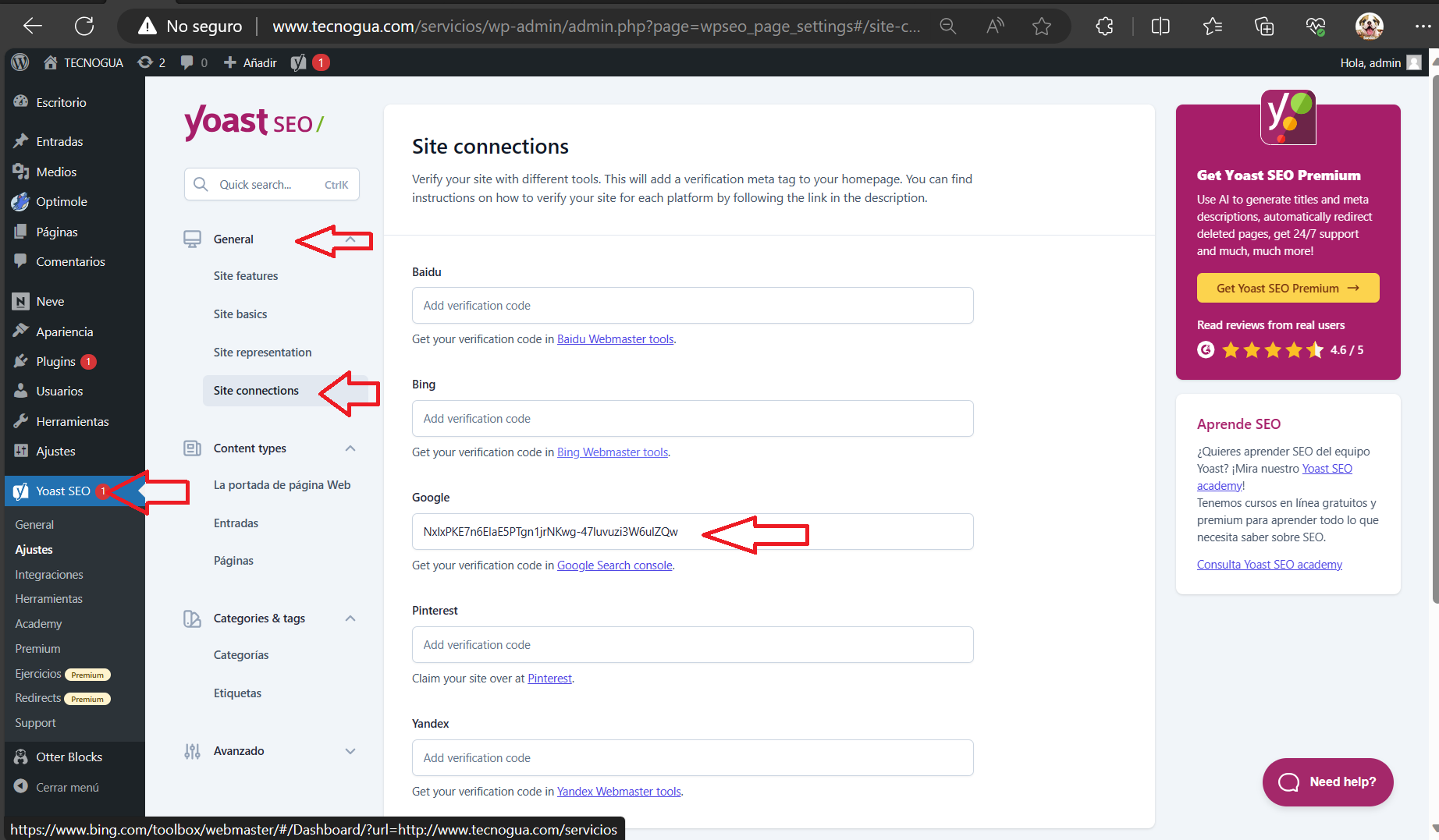Open browser settings and more menu
Viewport: 1439px width, 840px height.
click(x=1423, y=27)
